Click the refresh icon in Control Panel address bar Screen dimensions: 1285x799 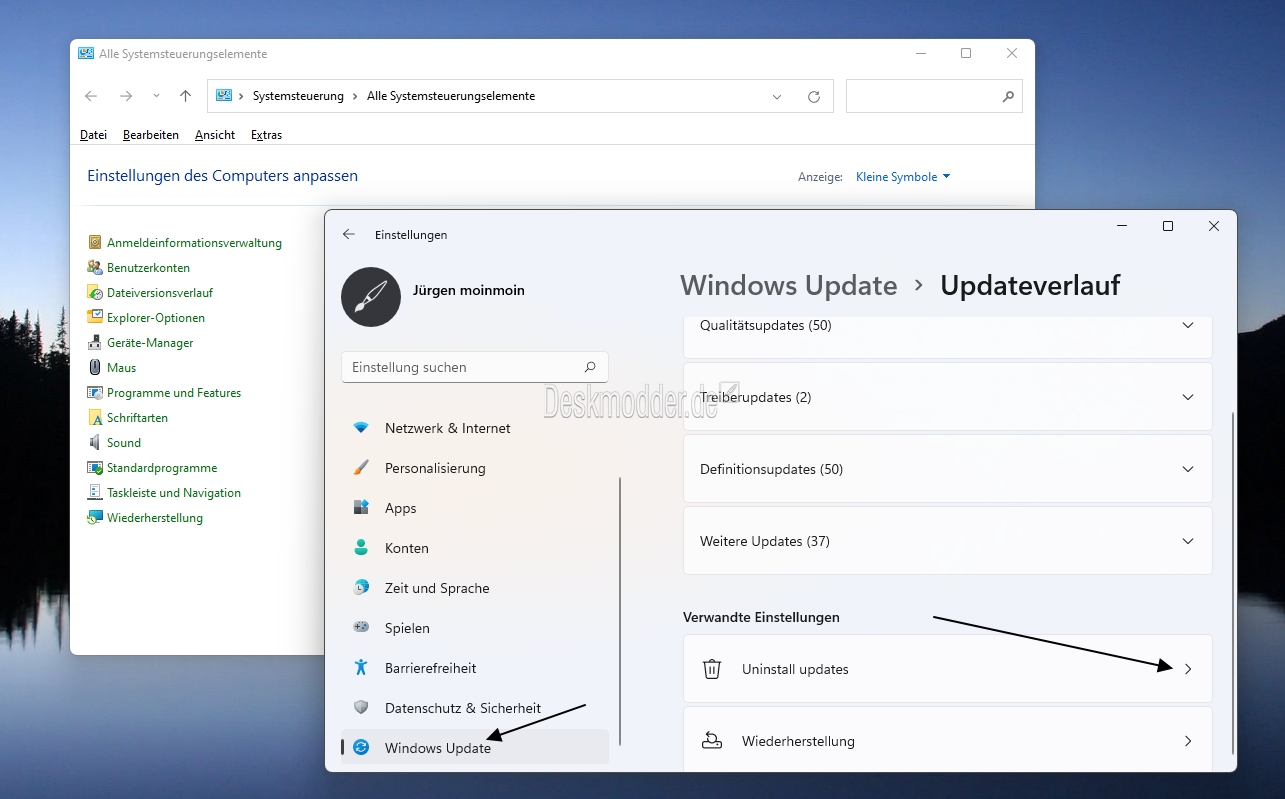pyautogui.click(x=814, y=96)
